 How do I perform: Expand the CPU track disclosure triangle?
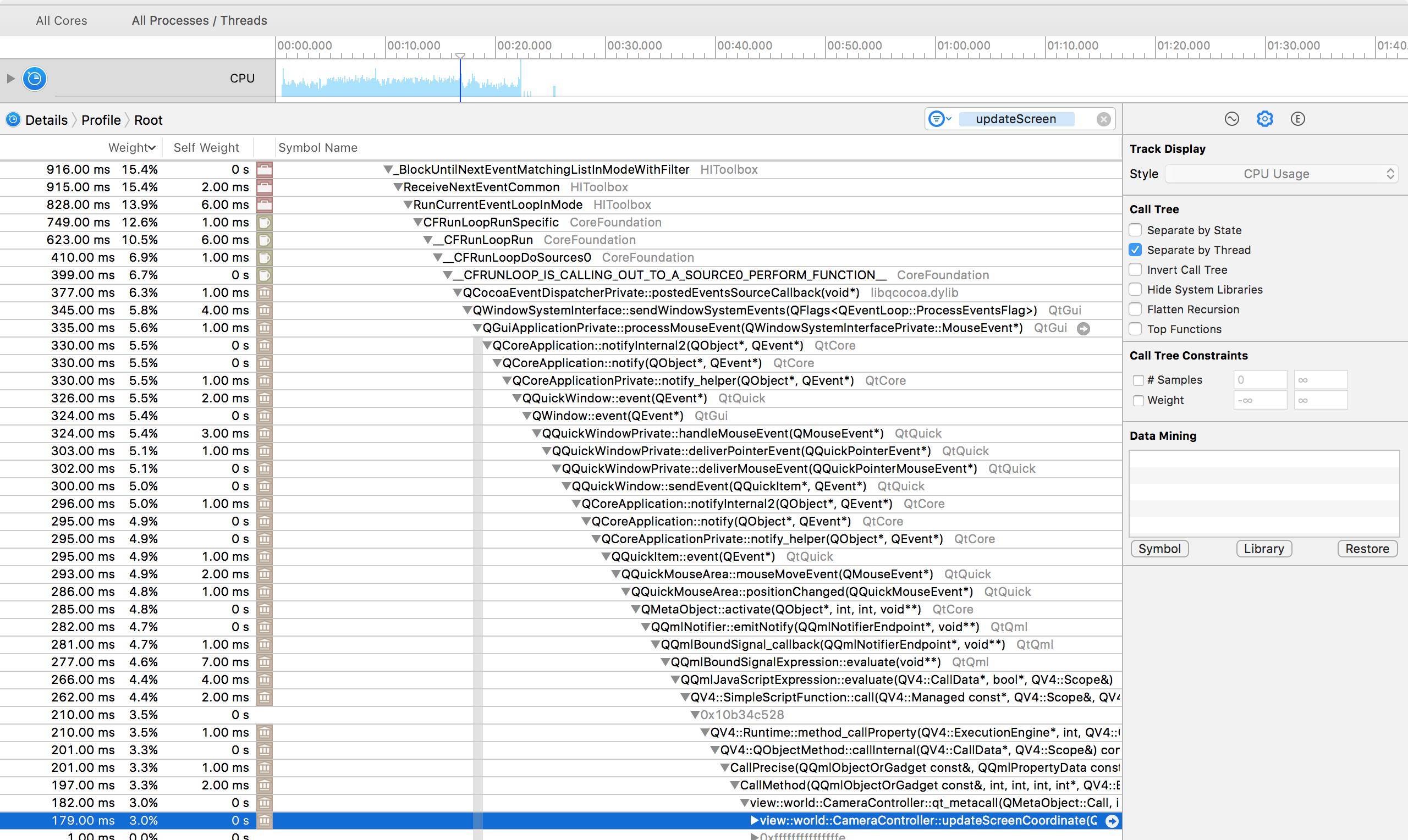(10, 78)
